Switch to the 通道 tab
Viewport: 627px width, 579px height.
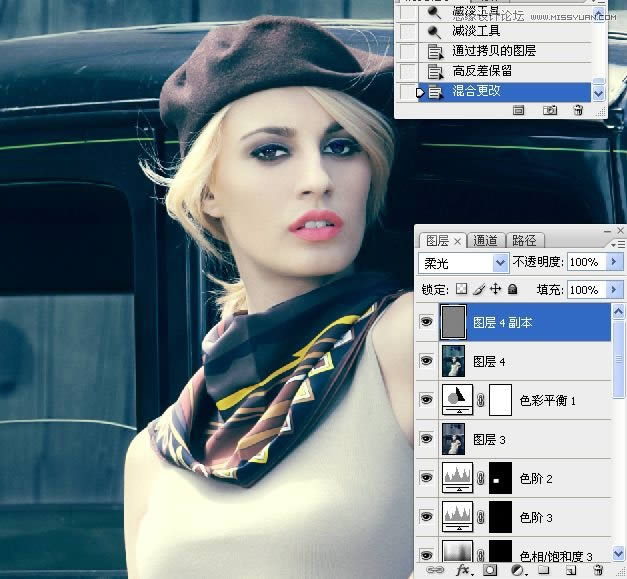point(486,240)
